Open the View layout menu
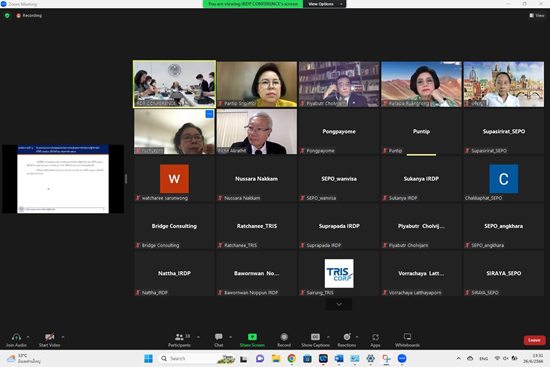The image size is (550, 367). (x=537, y=15)
